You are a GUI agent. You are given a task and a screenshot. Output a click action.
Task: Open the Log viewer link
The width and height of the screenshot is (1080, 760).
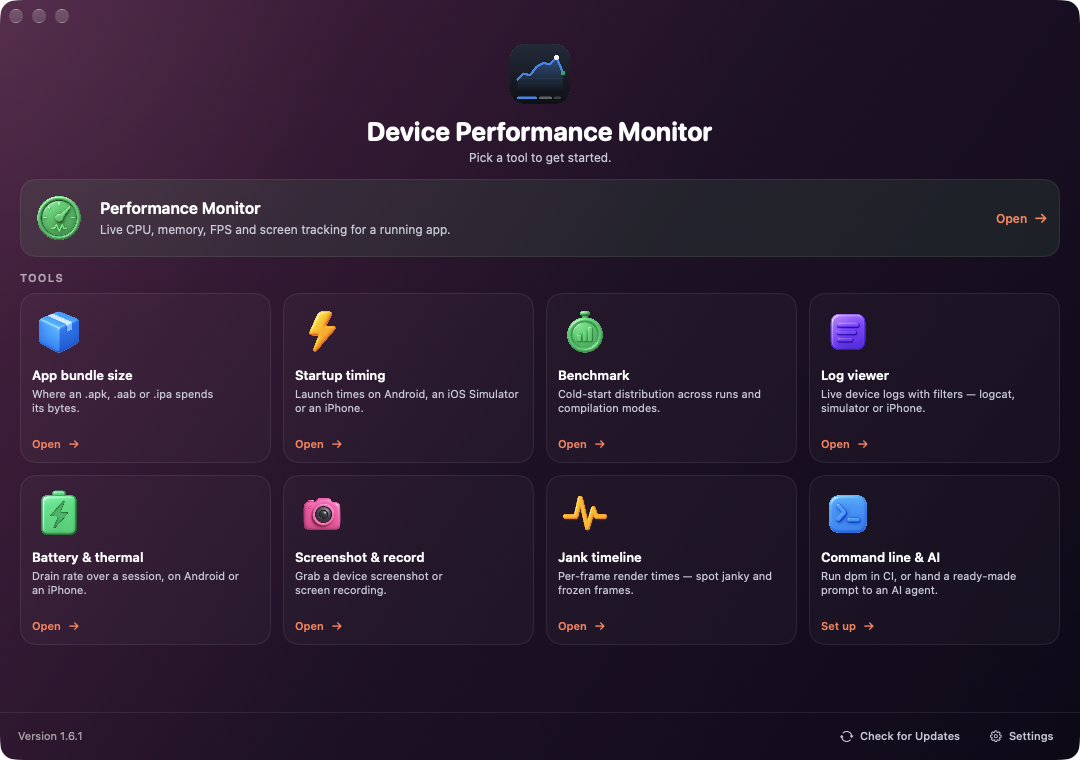pos(845,444)
